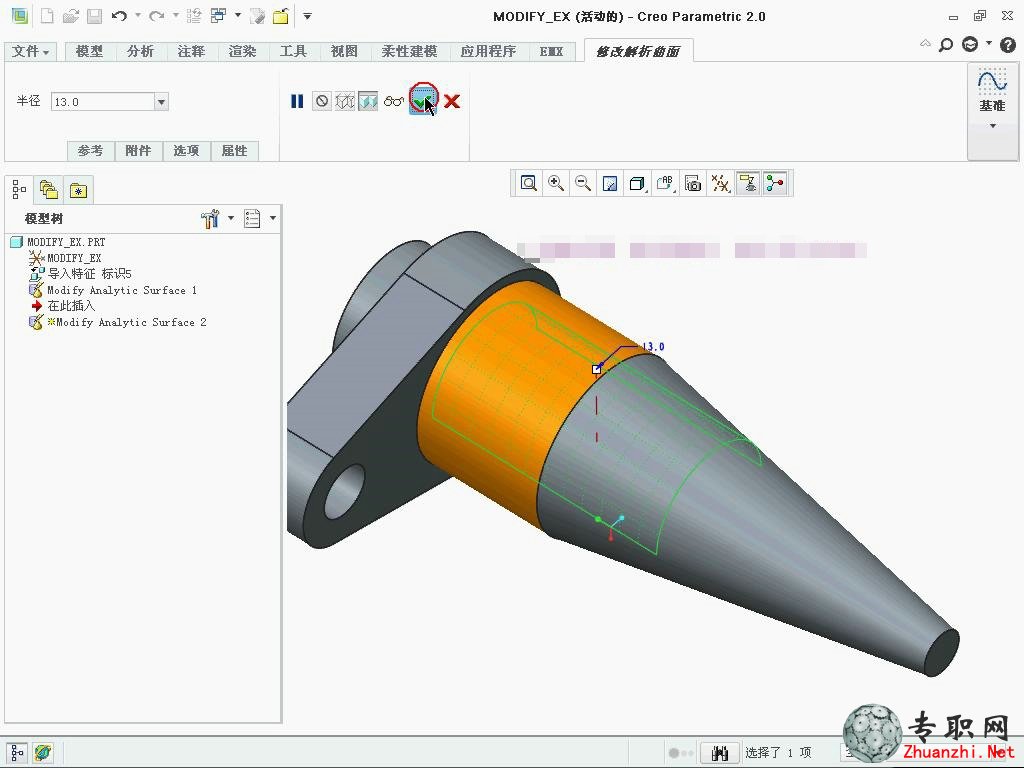
Task: Toggle verify mode glasses icon
Action: 394,101
